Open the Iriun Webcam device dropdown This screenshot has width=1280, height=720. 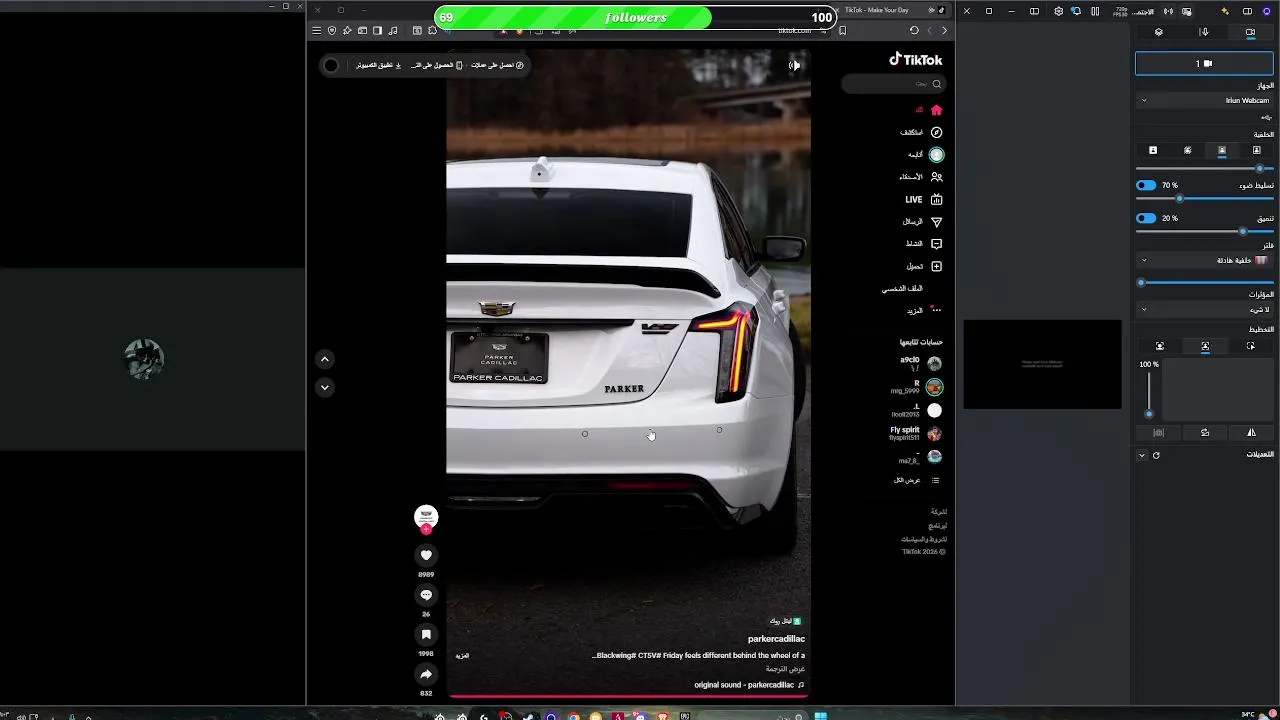click(1204, 100)
